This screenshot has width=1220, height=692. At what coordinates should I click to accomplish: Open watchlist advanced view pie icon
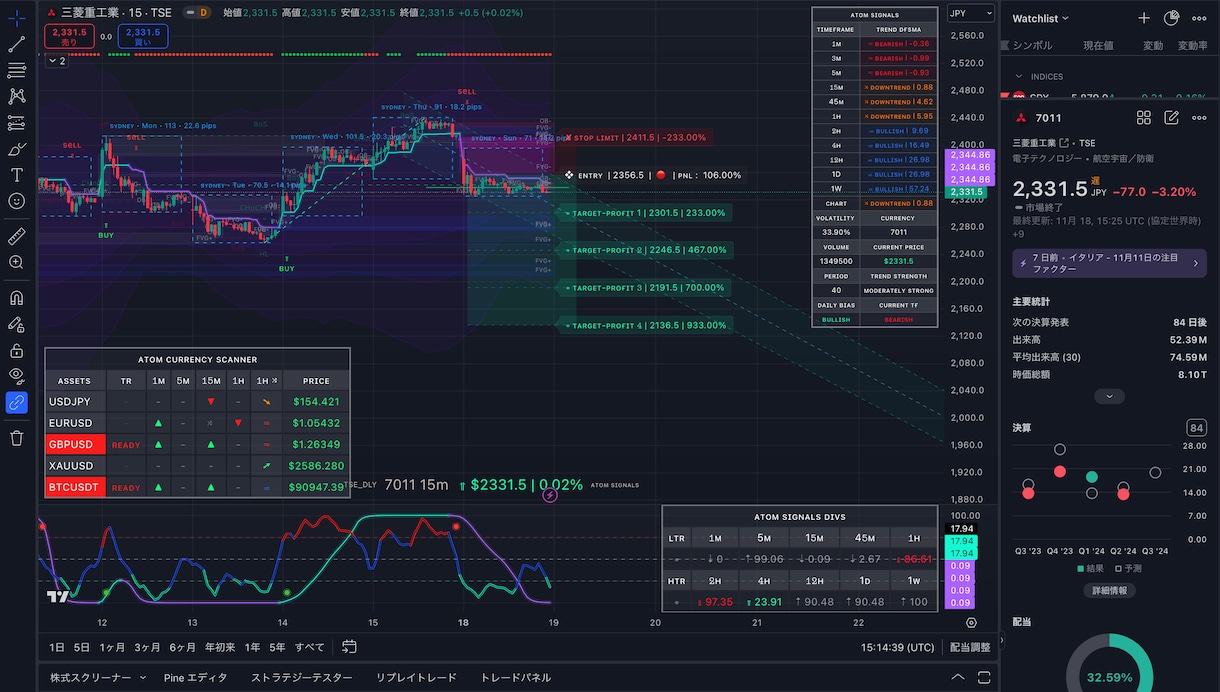1172,18
